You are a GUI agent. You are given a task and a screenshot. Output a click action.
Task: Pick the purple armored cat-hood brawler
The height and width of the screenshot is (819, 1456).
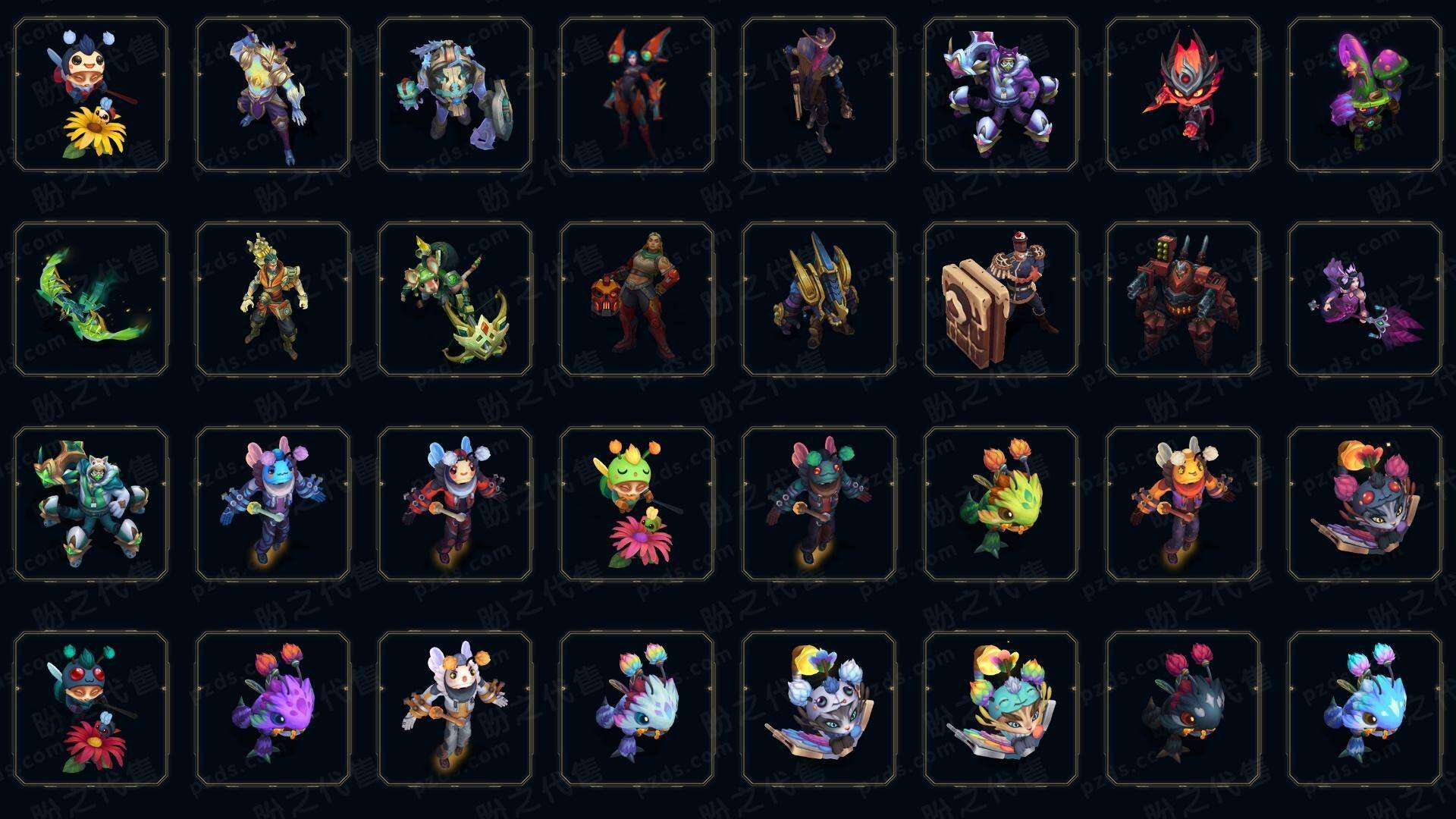click(1001, 95)
